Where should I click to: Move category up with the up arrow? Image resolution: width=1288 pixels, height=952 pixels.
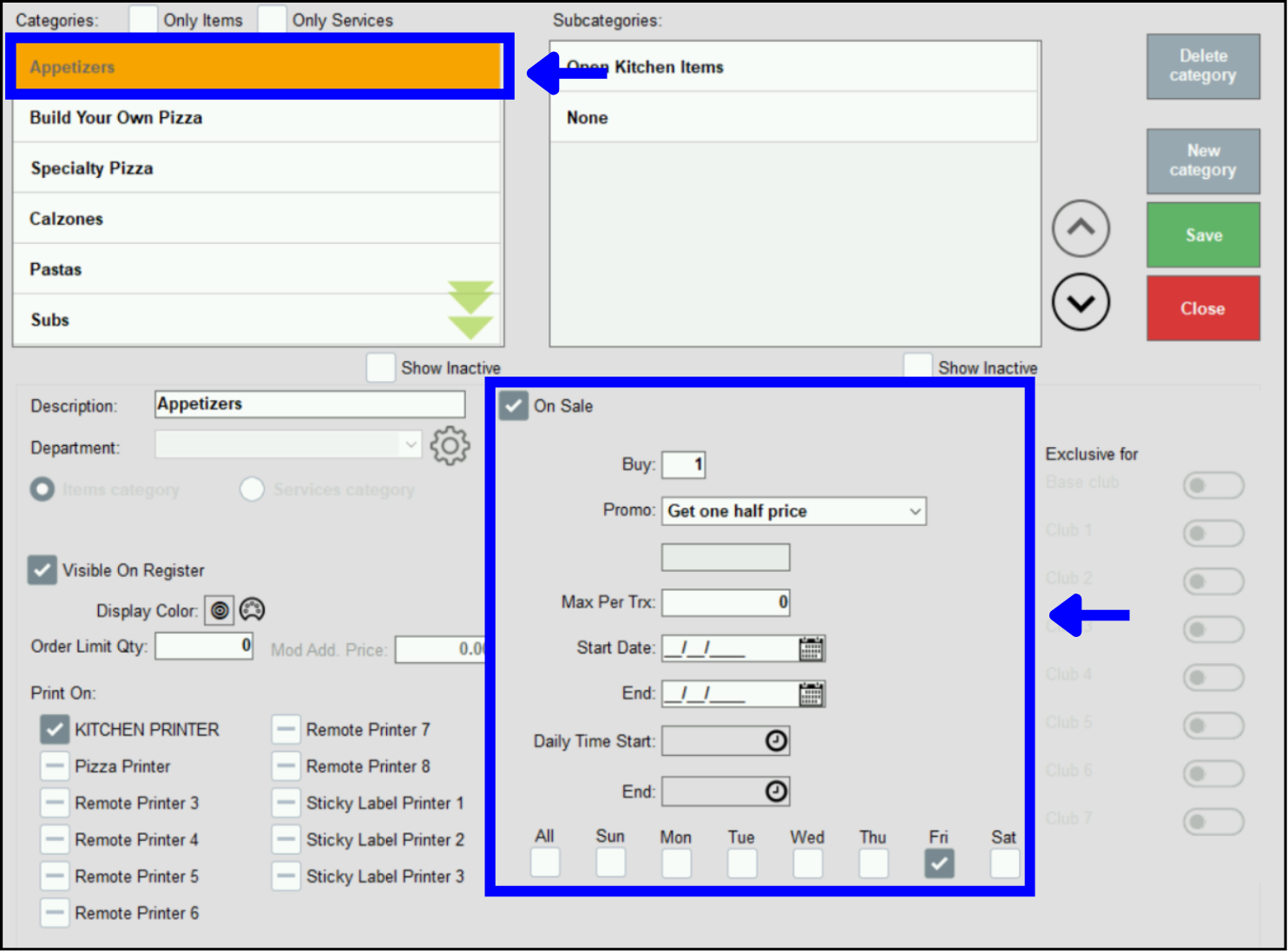coord(1081,229)
